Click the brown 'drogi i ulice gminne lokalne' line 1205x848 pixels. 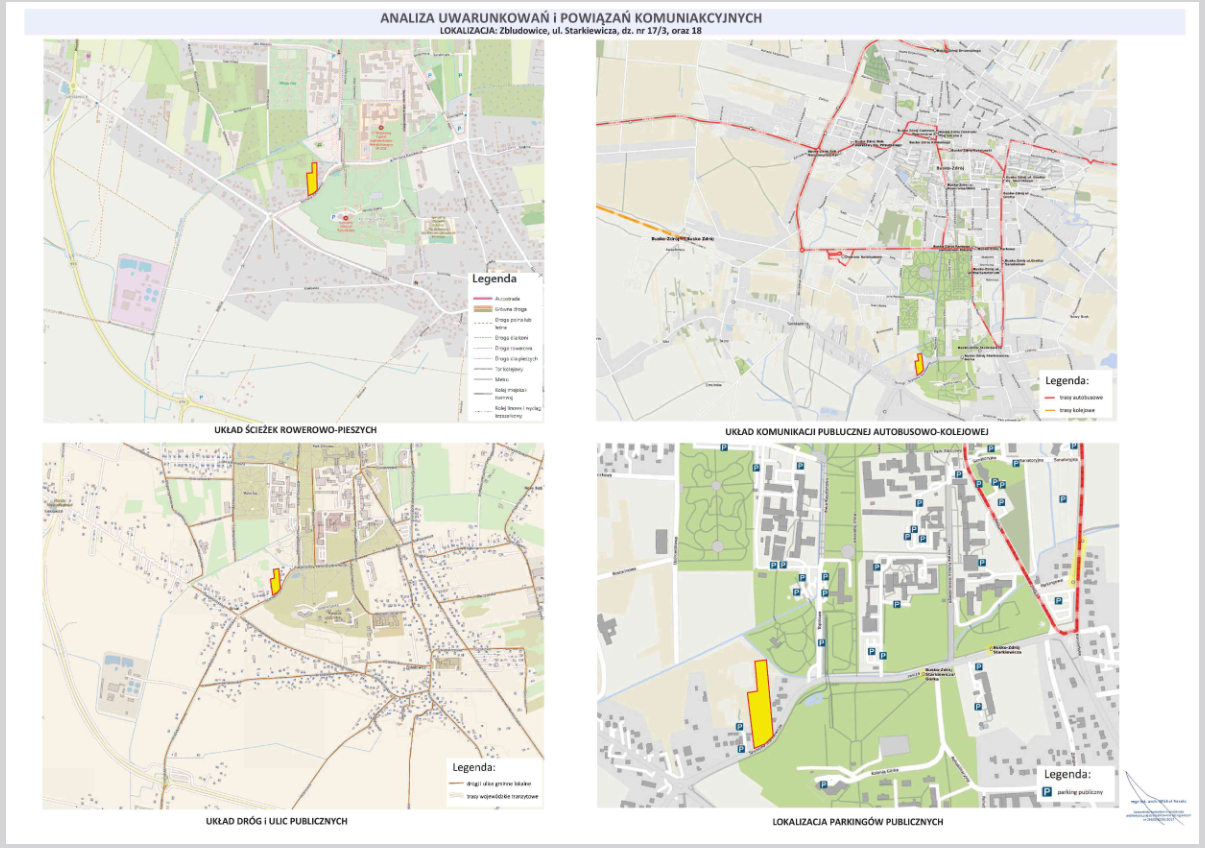(x=456, y=785)
